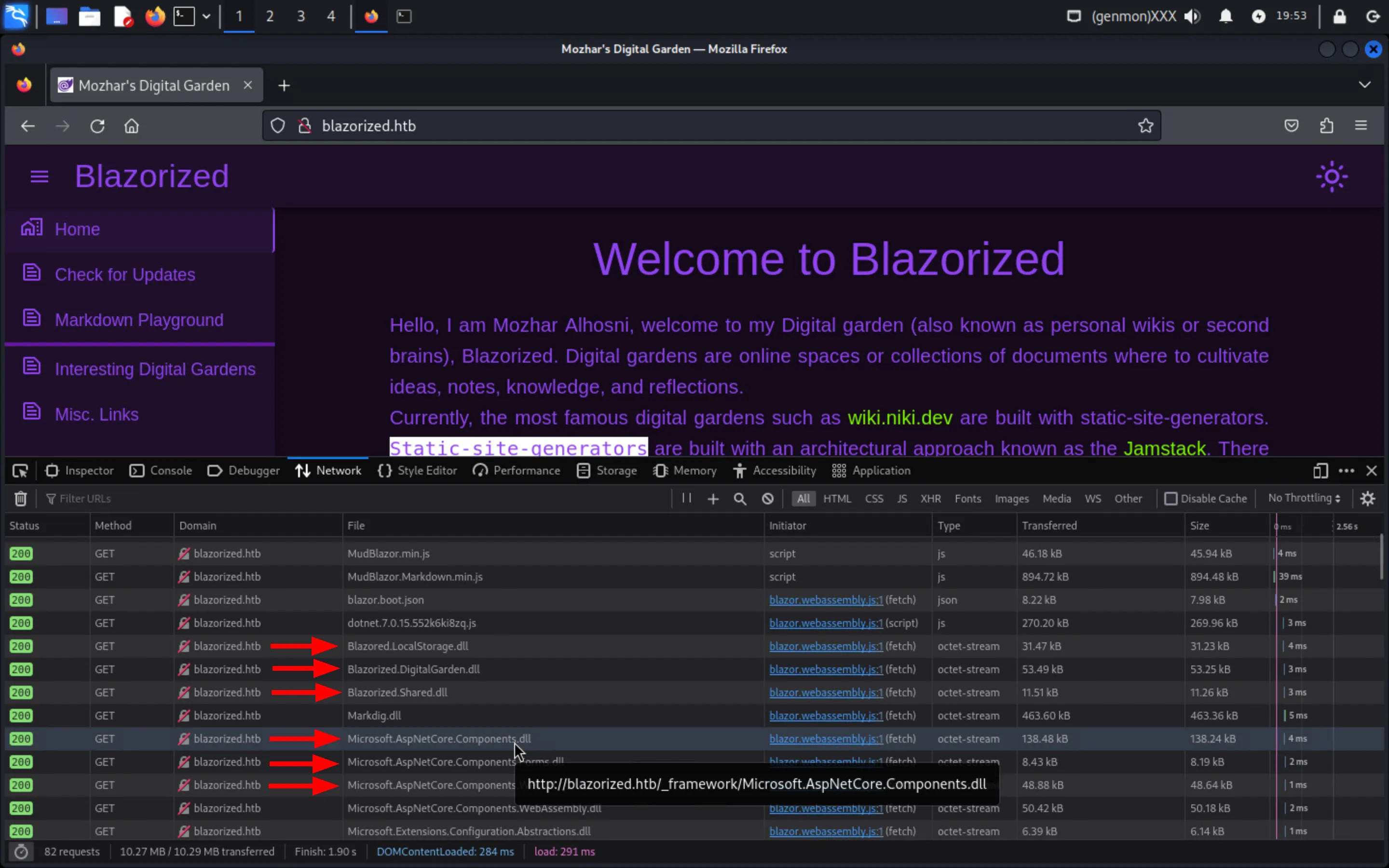Switch to the Console devtools tab
Image resolution: width=1389 pixels, height=868 pixels.
click(x=161, y=471)
